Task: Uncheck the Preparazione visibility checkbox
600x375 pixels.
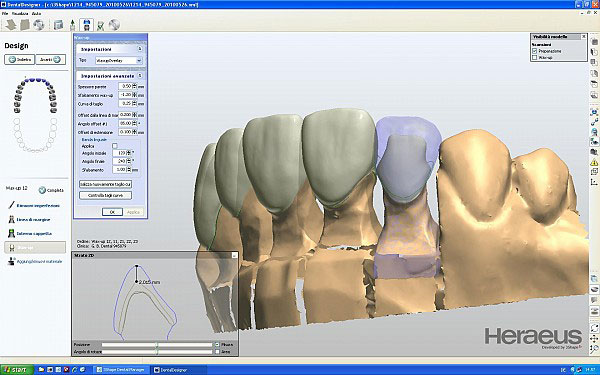Action: point(535,51)
